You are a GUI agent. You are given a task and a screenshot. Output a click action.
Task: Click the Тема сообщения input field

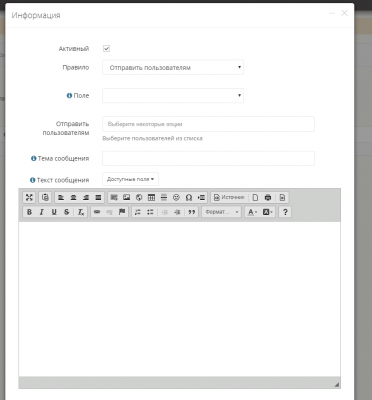(208, 158)
